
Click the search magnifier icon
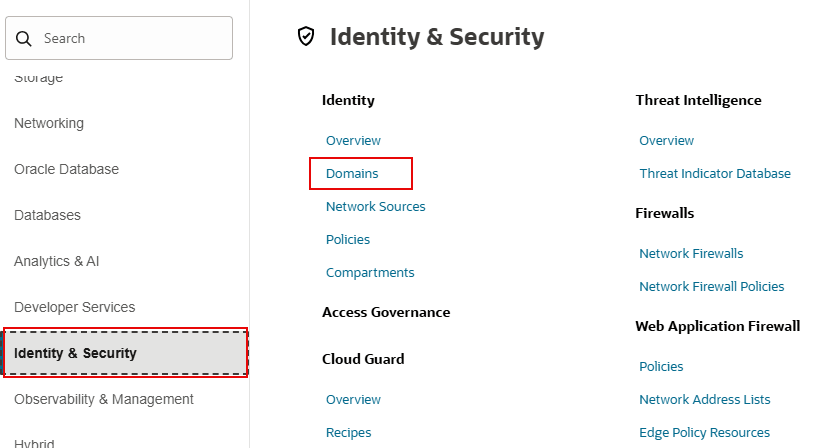point(24,38)
